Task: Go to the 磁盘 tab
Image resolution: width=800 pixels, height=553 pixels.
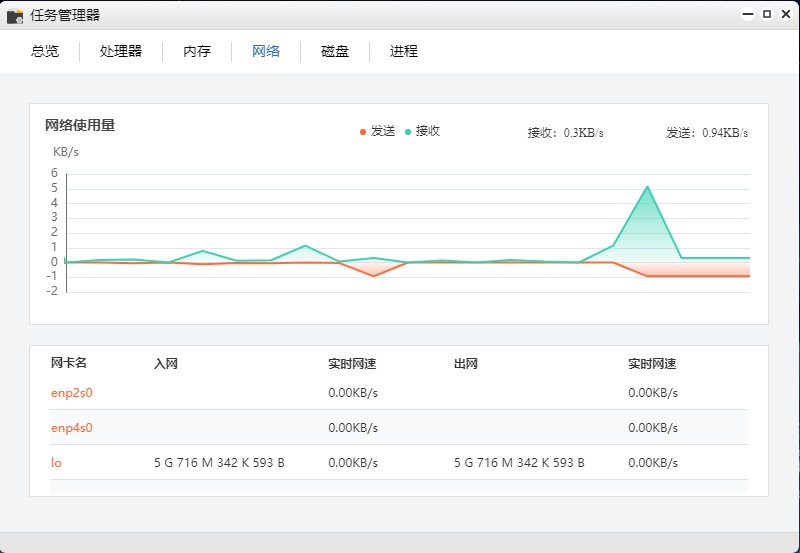Action: 335,51
